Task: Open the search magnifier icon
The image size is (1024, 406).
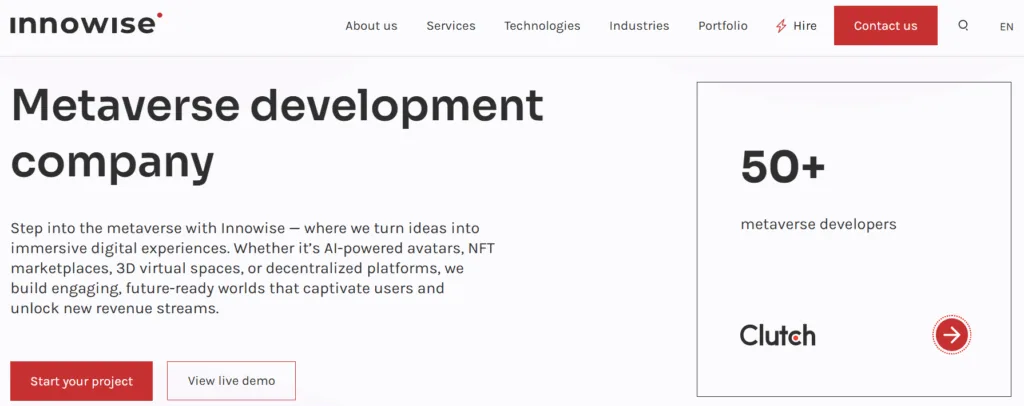Action: coord(963,25)
